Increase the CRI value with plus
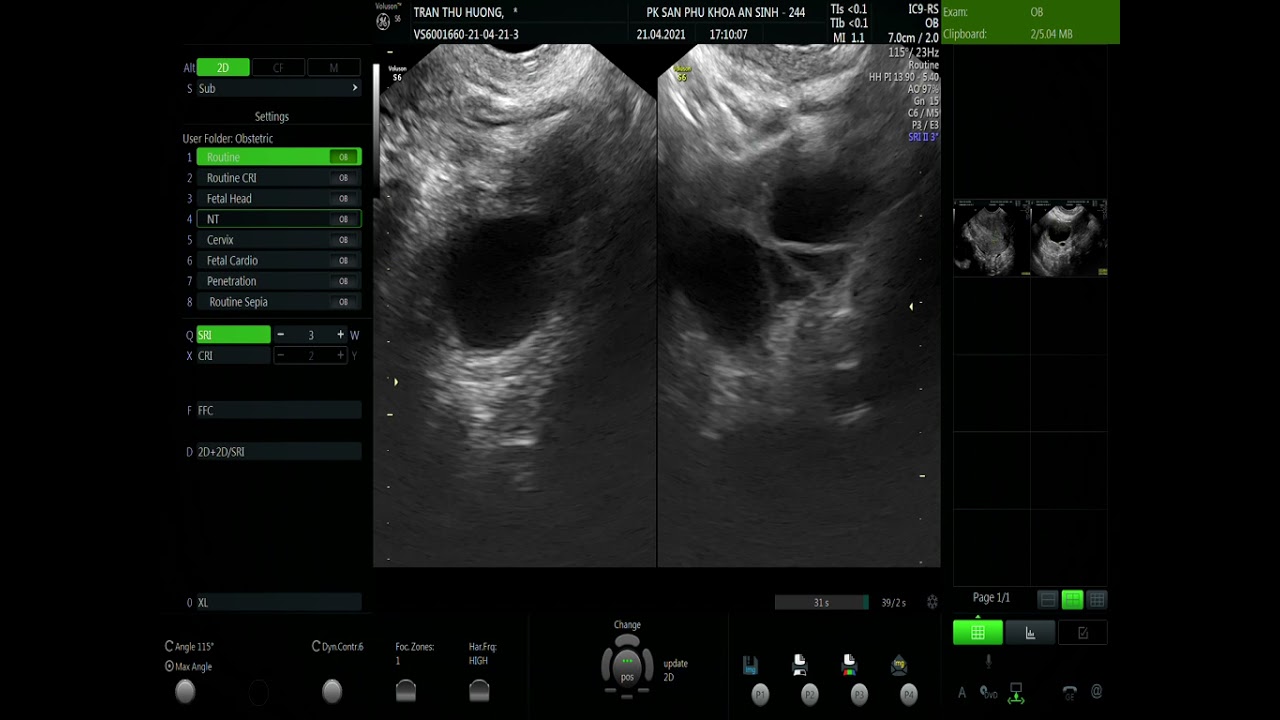The image size is (1280, 720). (340, 356)
